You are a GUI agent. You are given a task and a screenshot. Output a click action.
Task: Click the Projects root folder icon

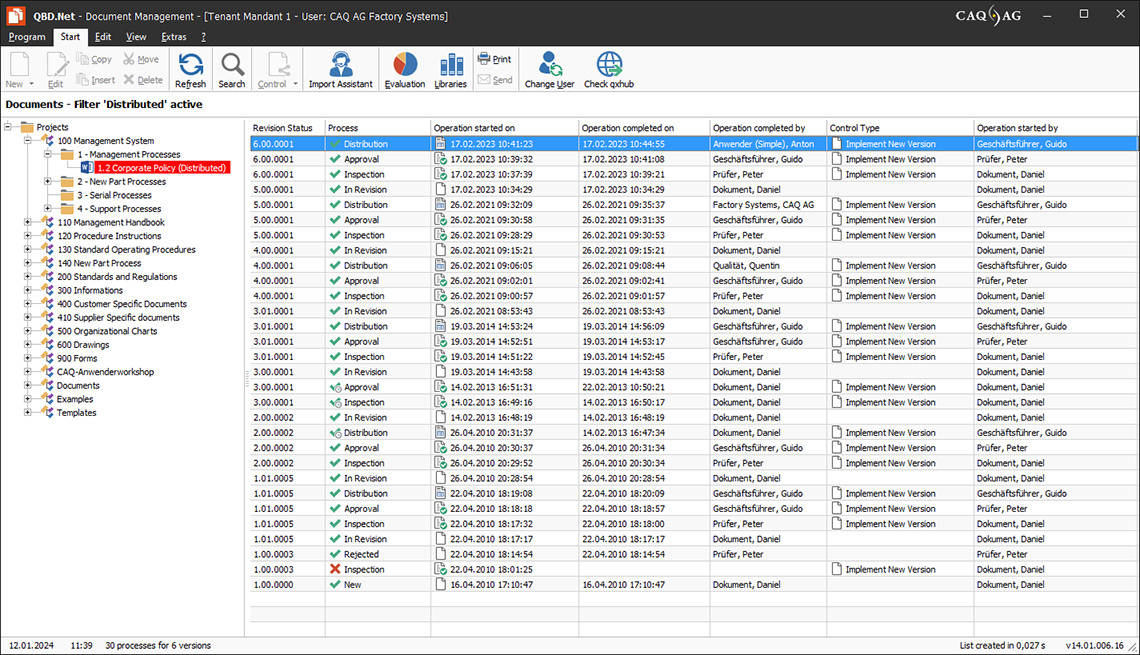pos(27,127)
